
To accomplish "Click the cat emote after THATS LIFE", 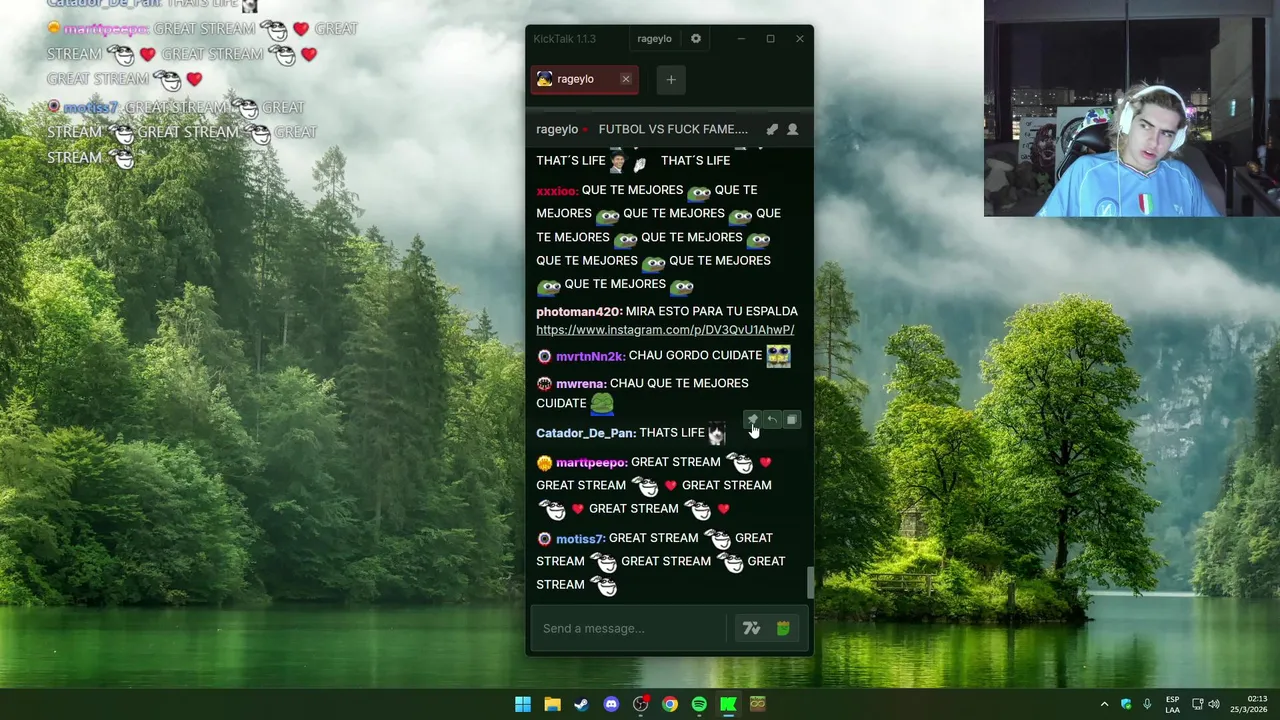I will 716,433.
